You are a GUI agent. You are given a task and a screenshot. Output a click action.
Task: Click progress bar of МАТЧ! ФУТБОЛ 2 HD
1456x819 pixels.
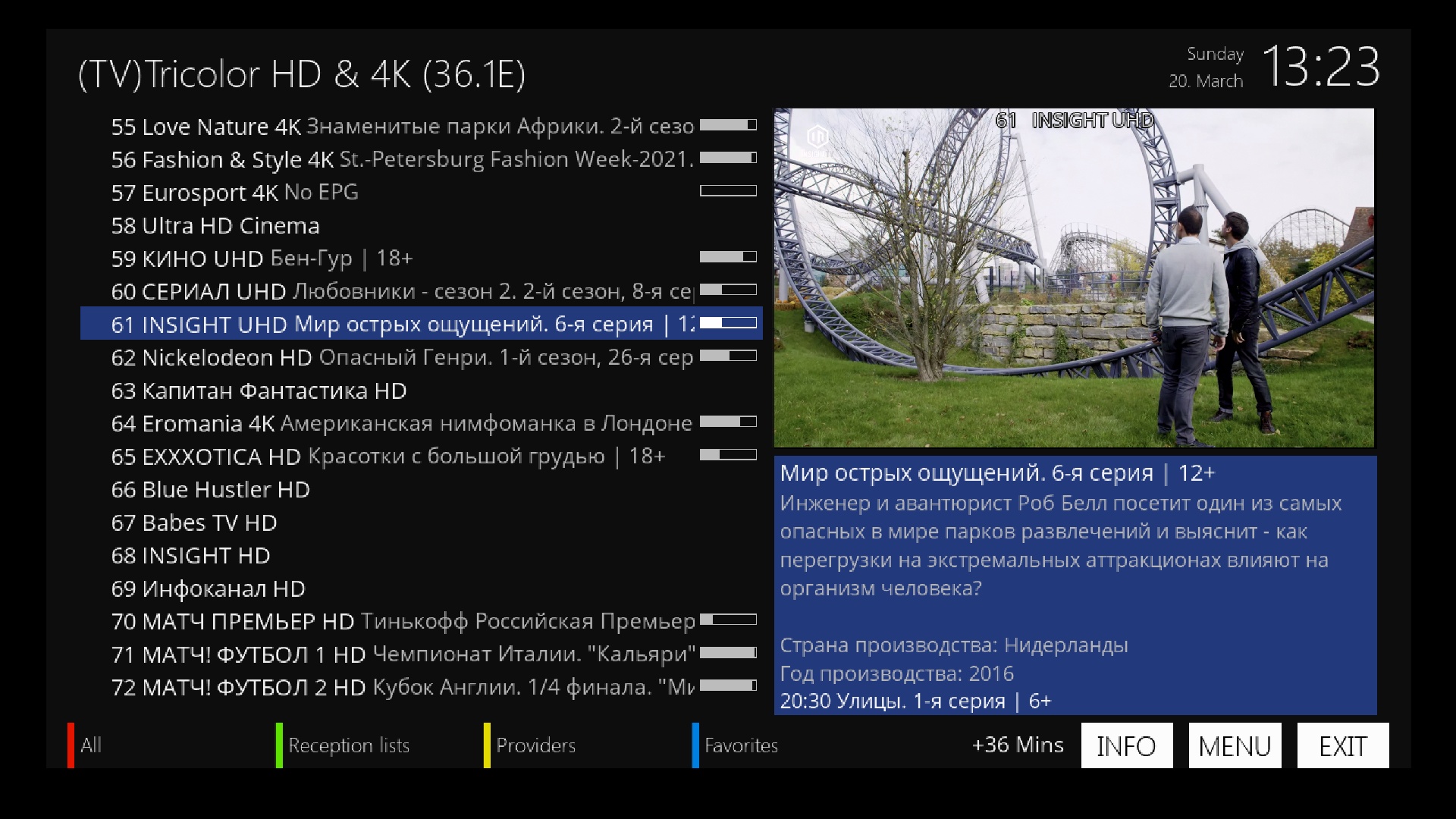coord(728,686)
